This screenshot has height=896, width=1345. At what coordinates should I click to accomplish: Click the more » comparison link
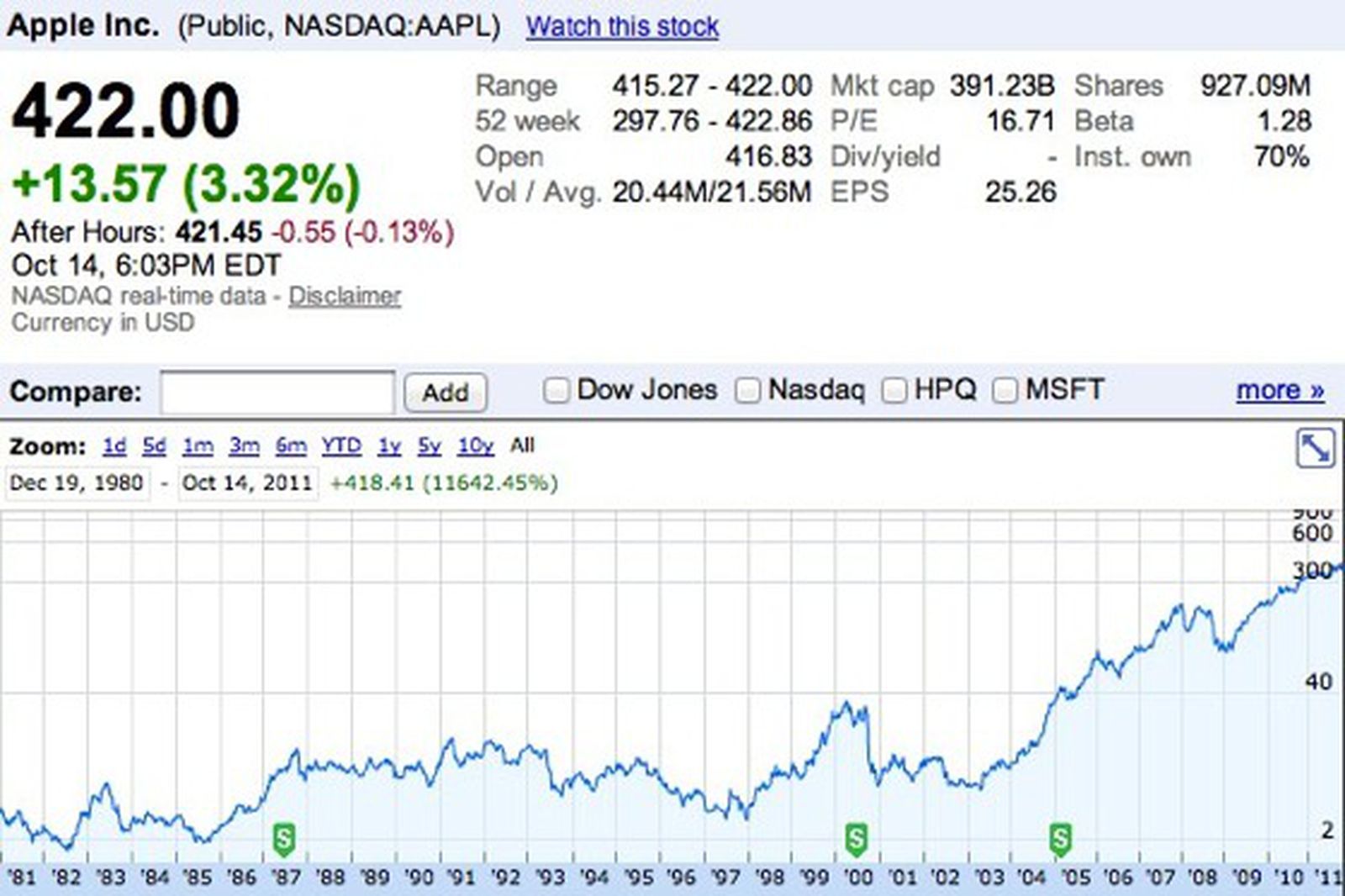[1280, 389]
